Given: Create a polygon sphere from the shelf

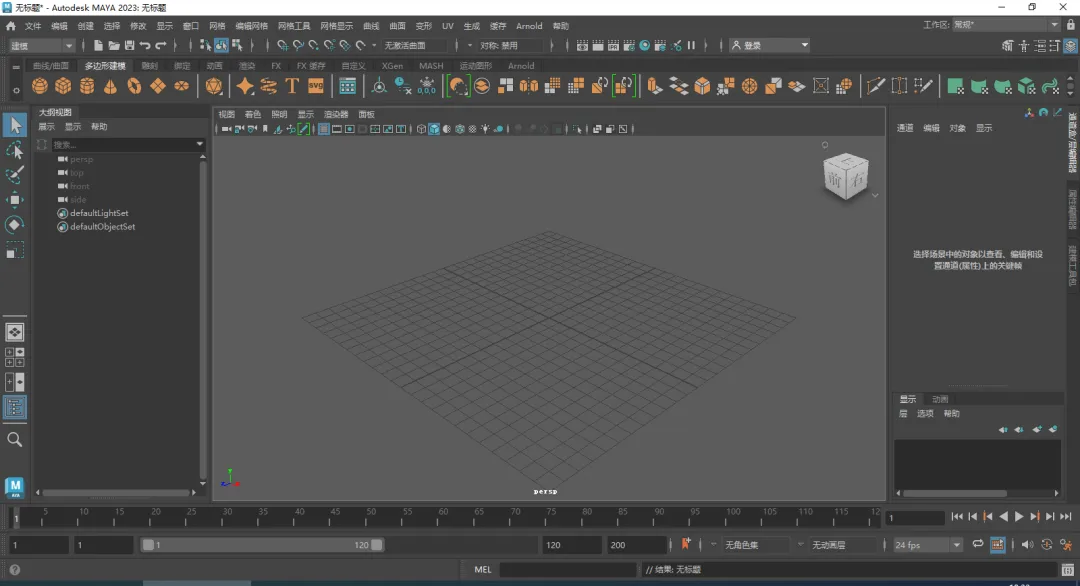Looking at the screenshot, I should point(40,87).
